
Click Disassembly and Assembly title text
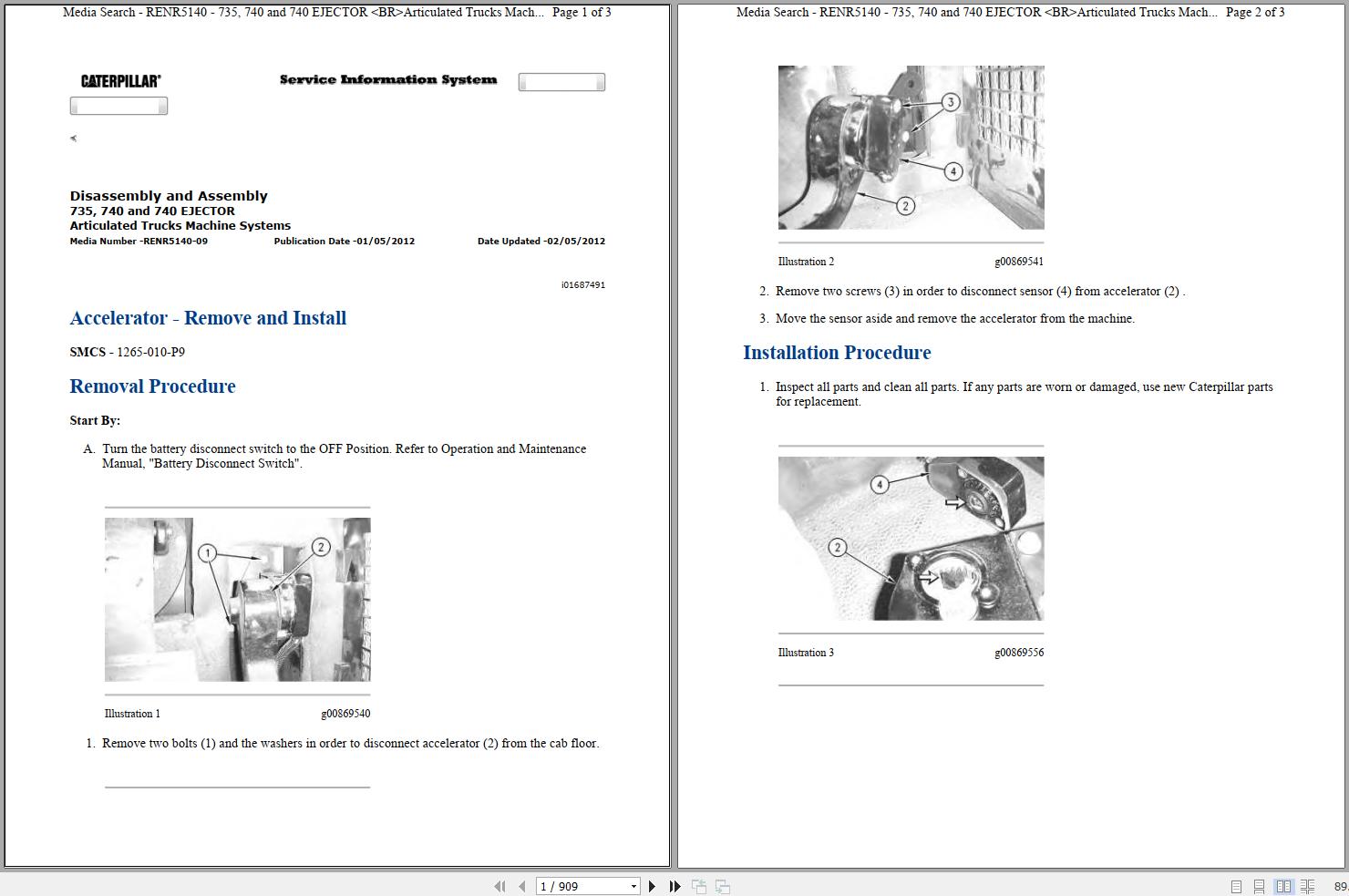tap(169, 196)
